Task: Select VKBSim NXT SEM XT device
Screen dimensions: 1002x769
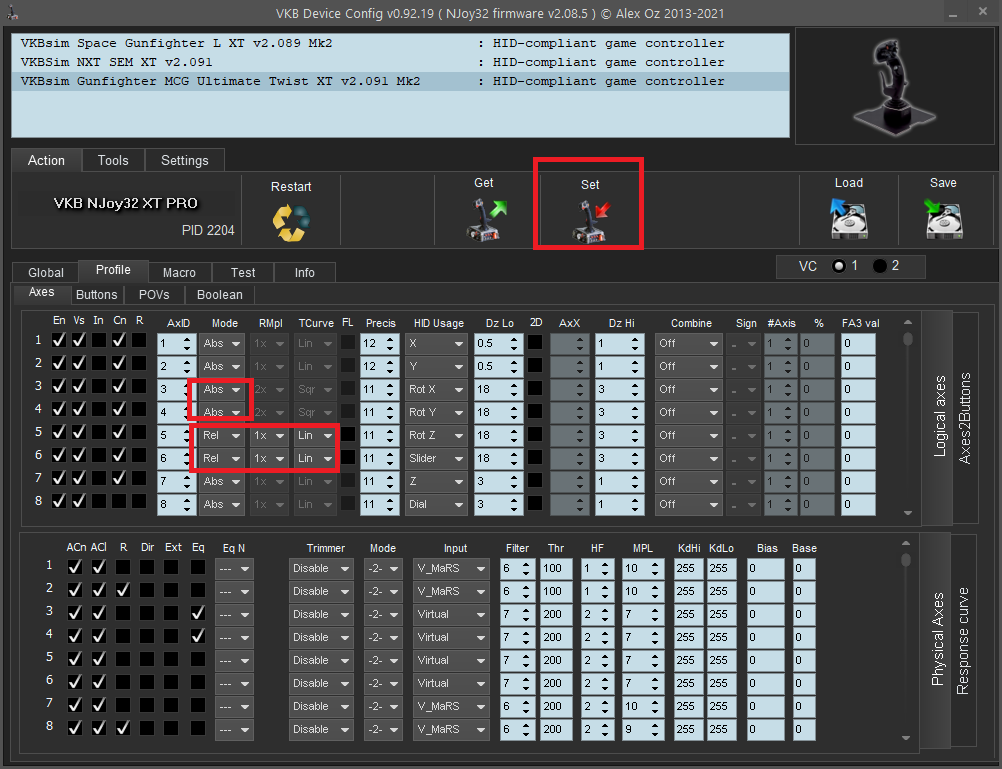Action: (x=401, y=63)
